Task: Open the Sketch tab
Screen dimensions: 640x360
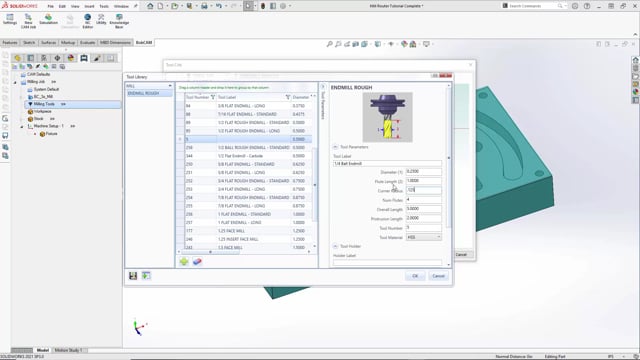Action: [x=29, y=42]
